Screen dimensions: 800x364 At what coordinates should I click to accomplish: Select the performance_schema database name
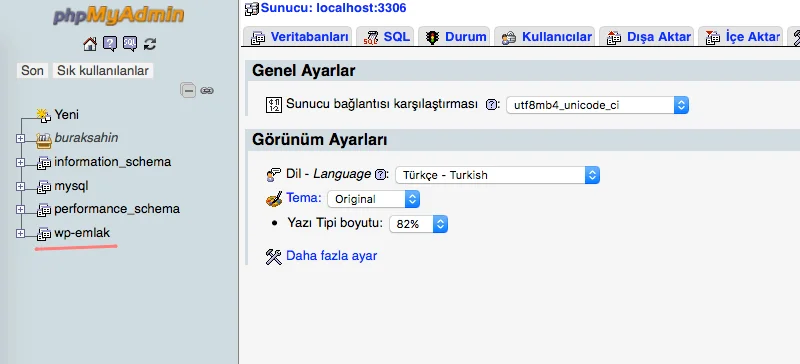[x=117, y=209]
